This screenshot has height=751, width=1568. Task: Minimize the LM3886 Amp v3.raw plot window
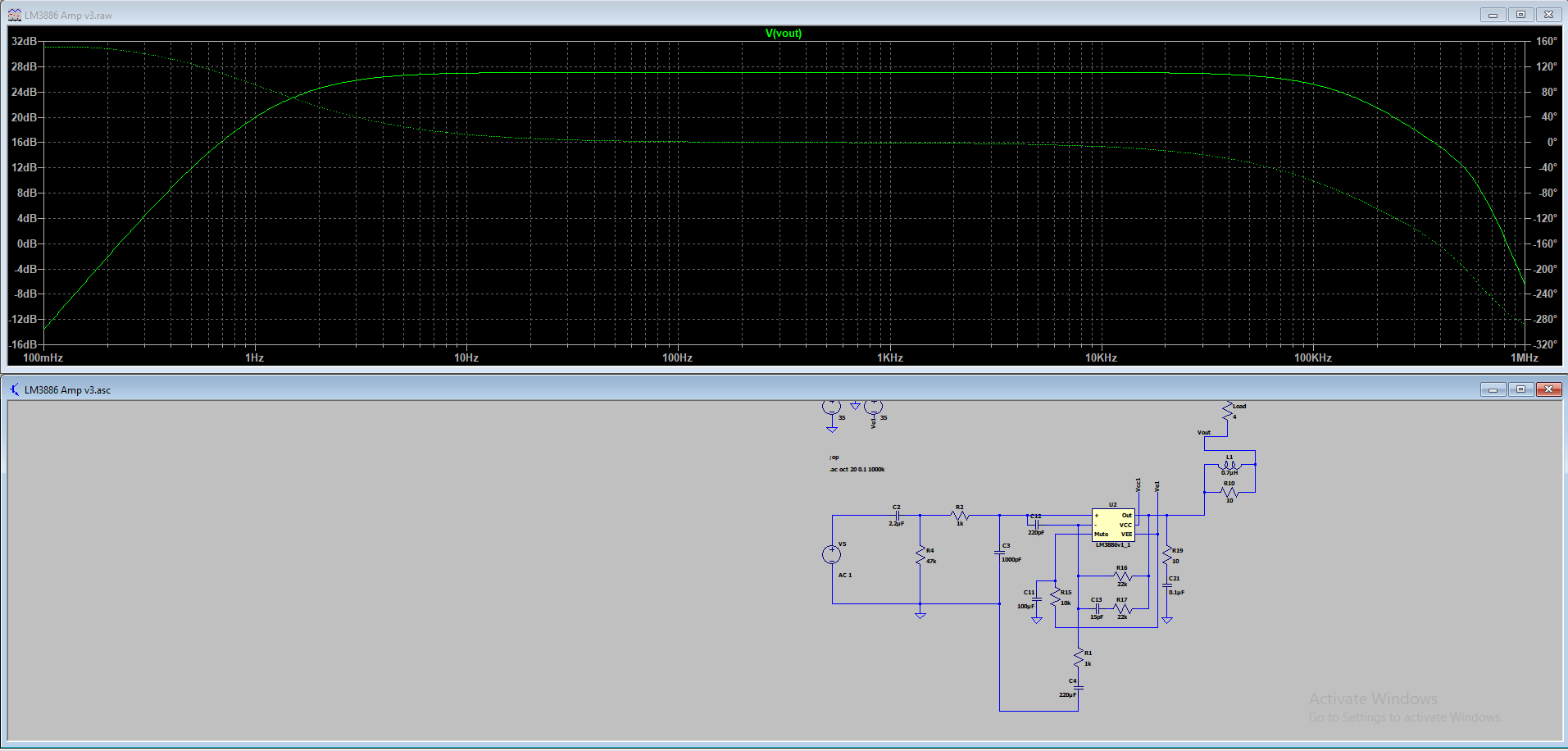click(1493, 15)
